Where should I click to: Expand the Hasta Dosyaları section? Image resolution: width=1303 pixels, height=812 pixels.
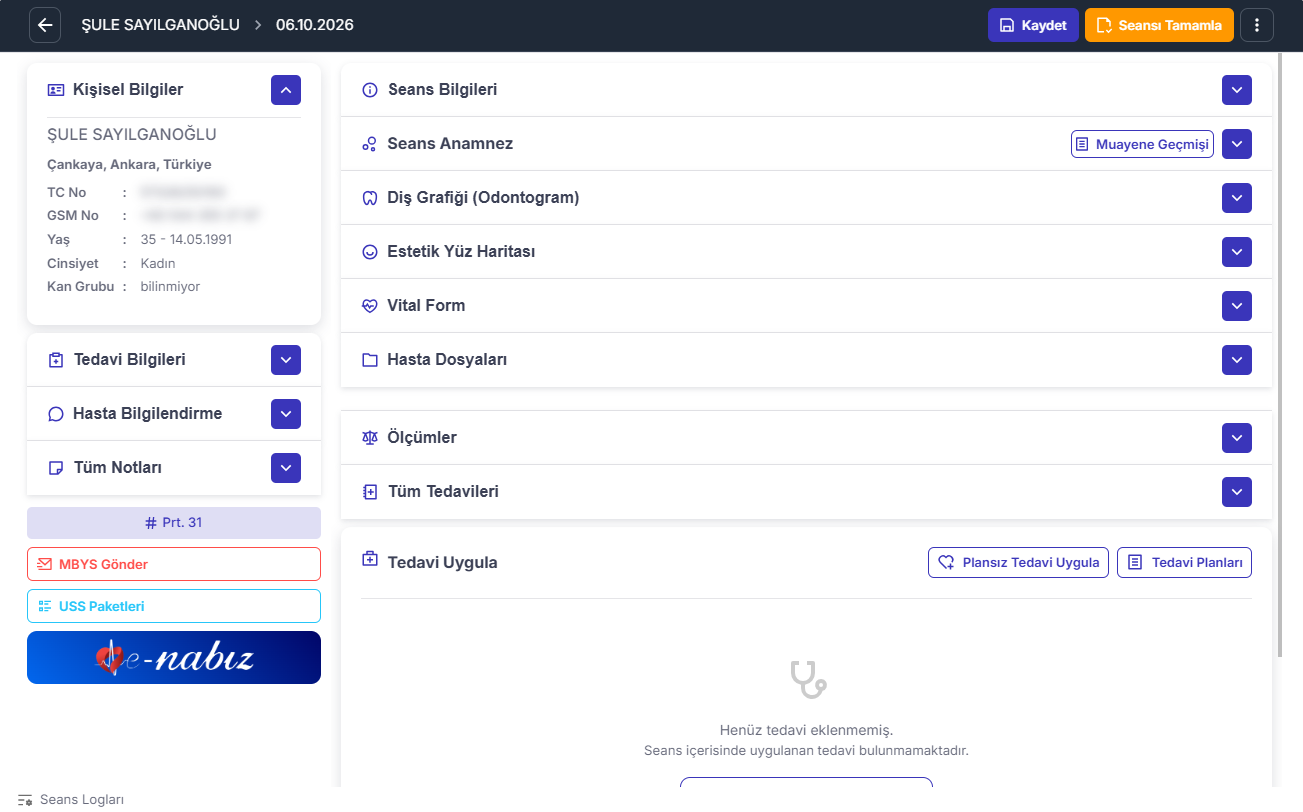pos(1237,360)
